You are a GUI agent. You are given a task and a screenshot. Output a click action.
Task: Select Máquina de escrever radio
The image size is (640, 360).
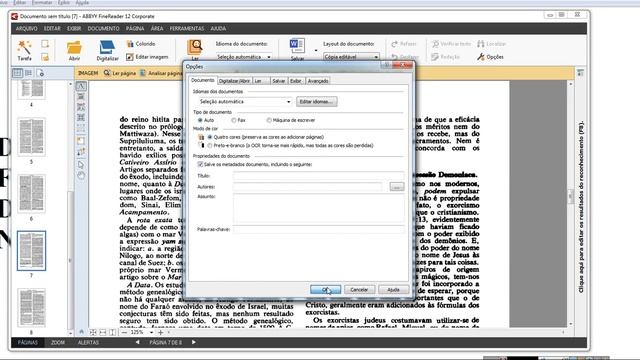[x=269, y=120]
